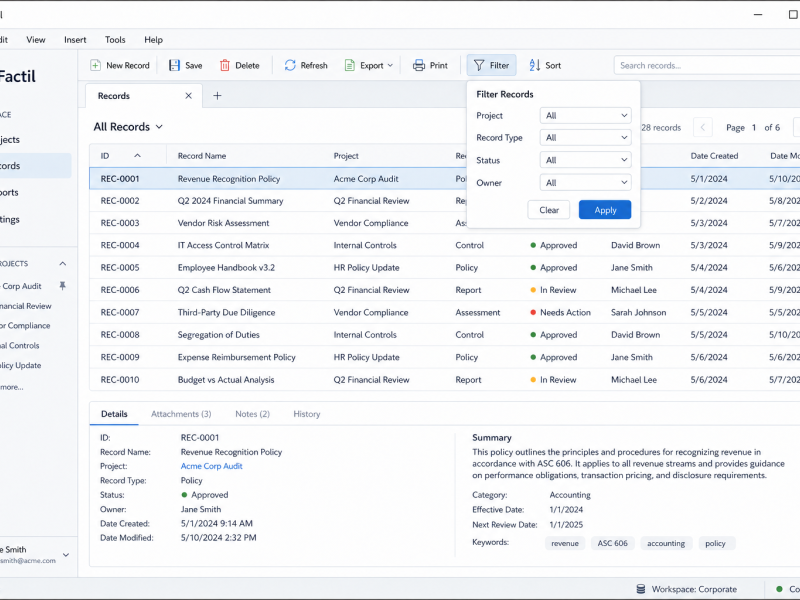This screenshot has width=800, height=600.
Task: Select the Segregation of Duties record
Action: 444,335
